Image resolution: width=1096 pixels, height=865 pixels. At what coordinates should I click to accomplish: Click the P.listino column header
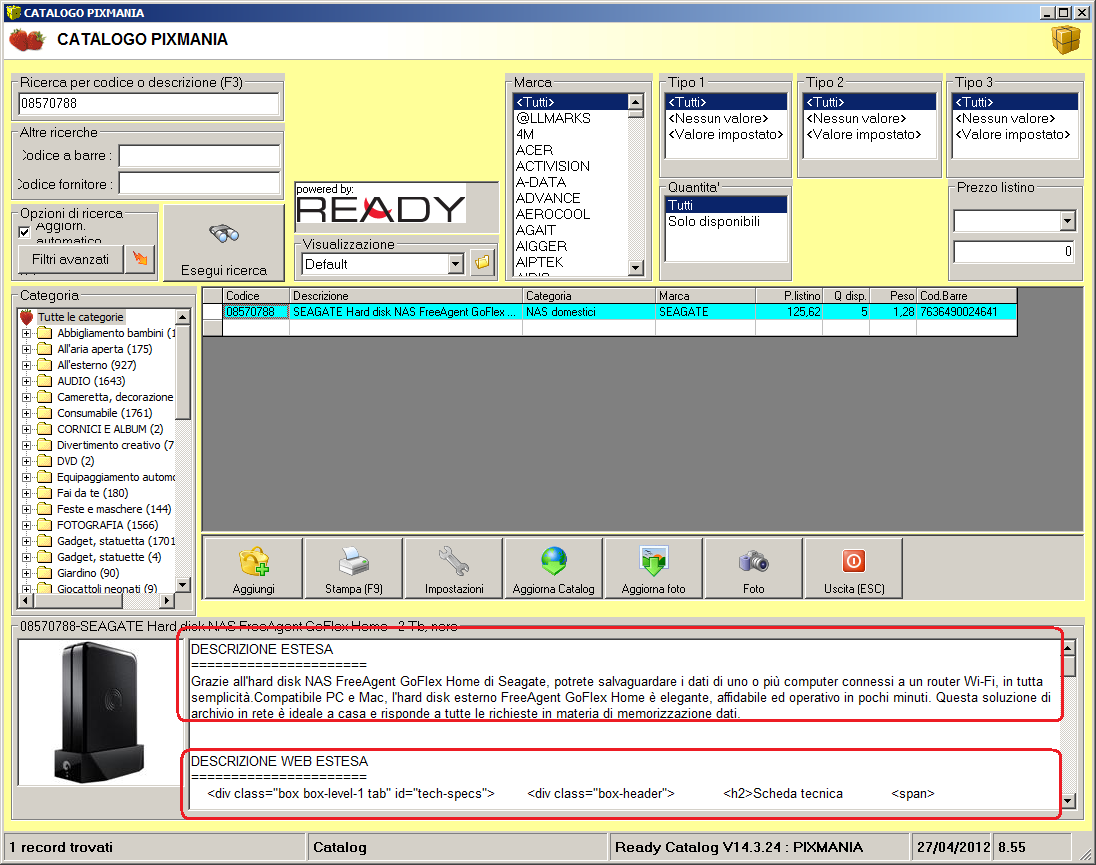point(788,296)
